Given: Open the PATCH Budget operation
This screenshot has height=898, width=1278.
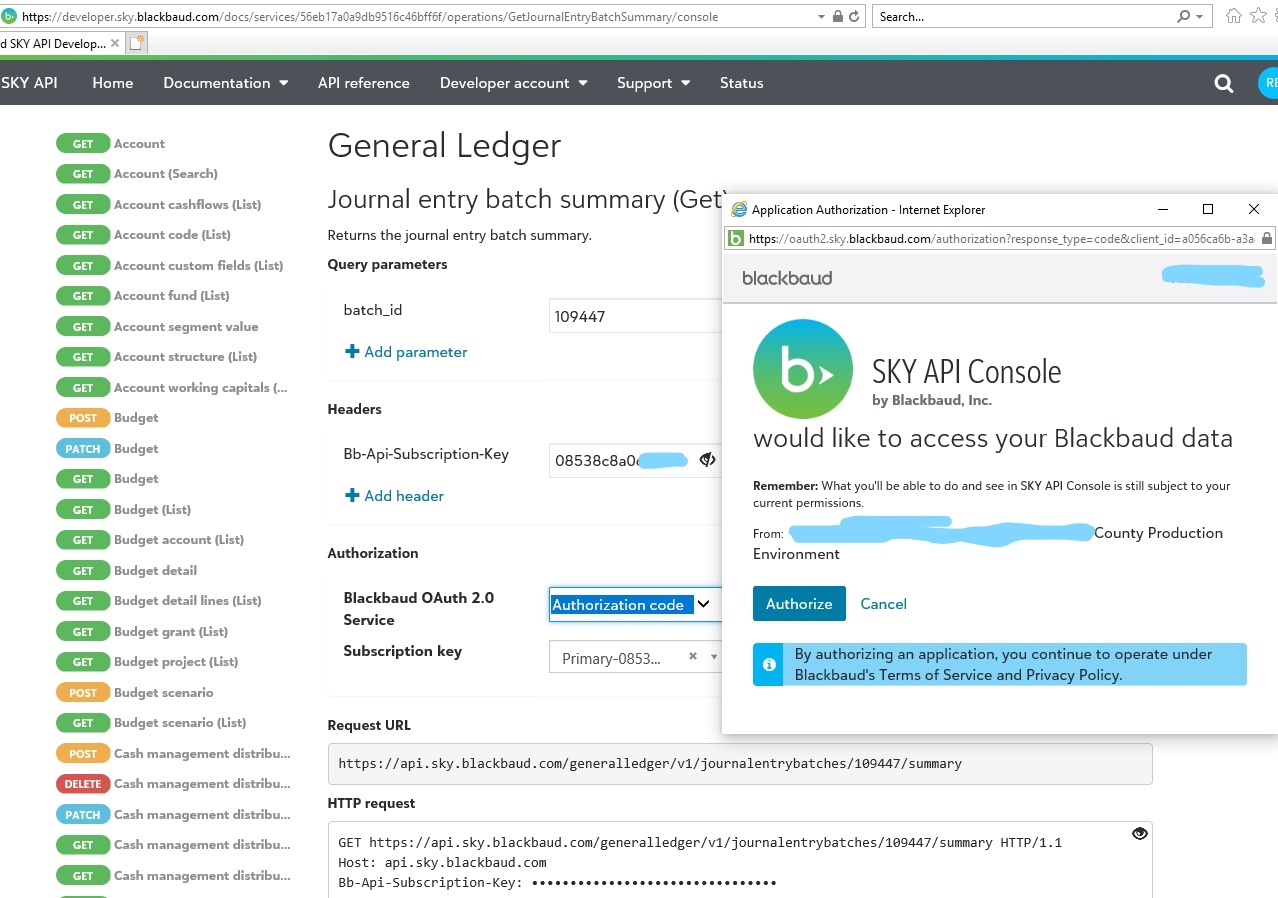Looking at the screenshot, I should 107,449.
